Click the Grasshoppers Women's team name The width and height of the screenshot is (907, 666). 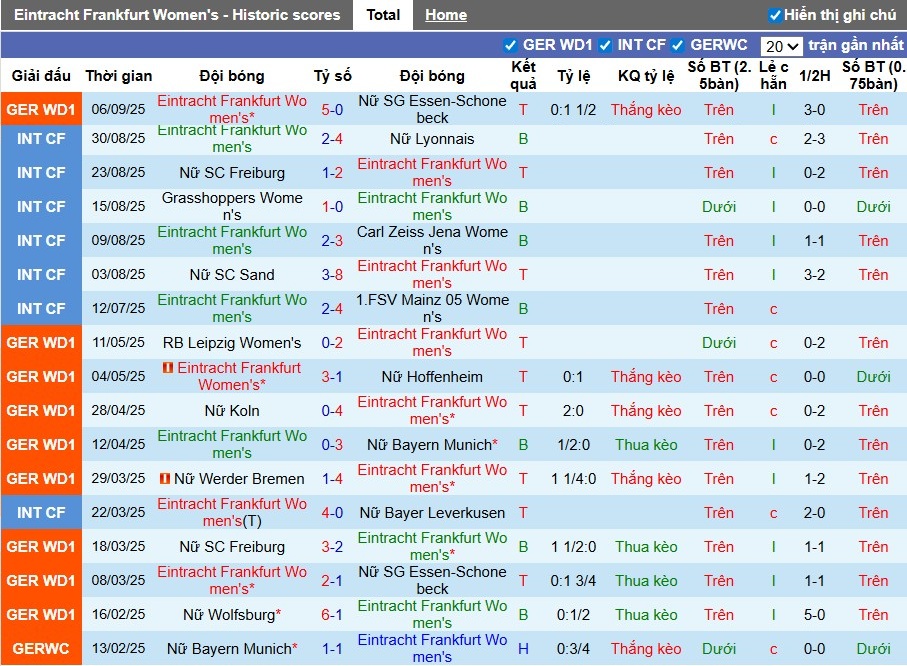(232, 206)
